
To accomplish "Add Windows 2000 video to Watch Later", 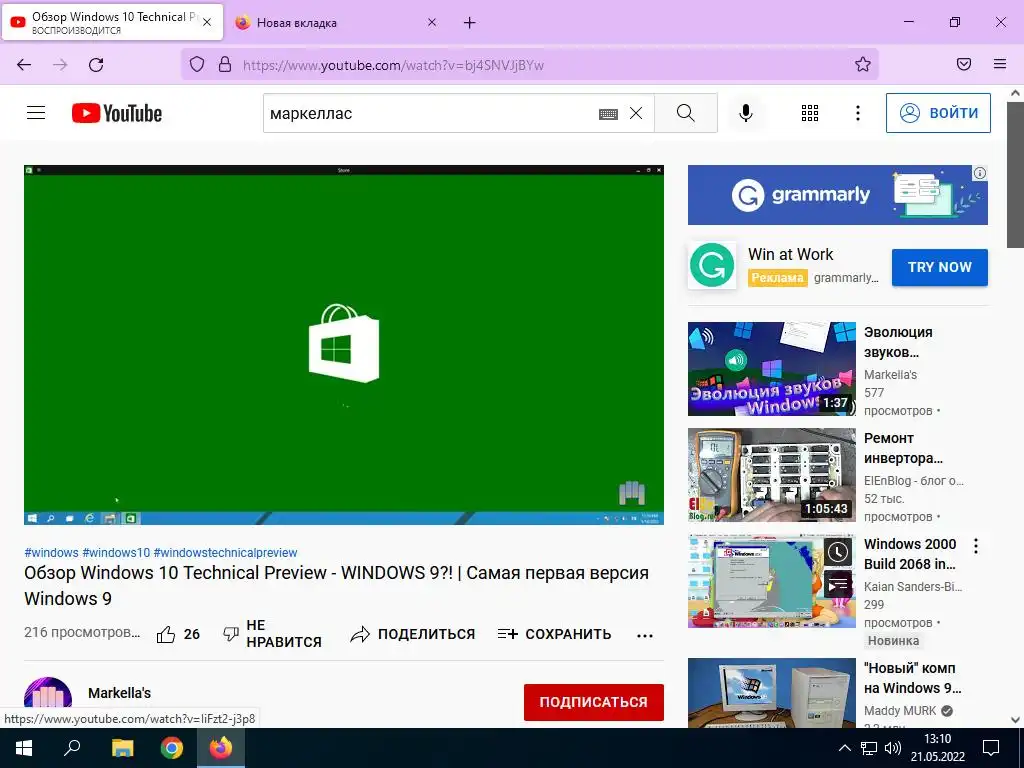I will [x=838, y=553].
